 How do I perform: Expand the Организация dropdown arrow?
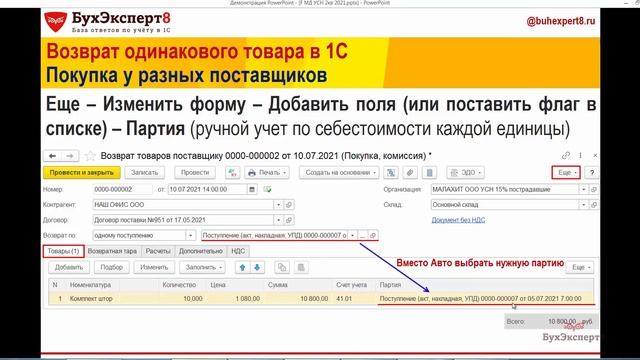[x=584, y=189]
